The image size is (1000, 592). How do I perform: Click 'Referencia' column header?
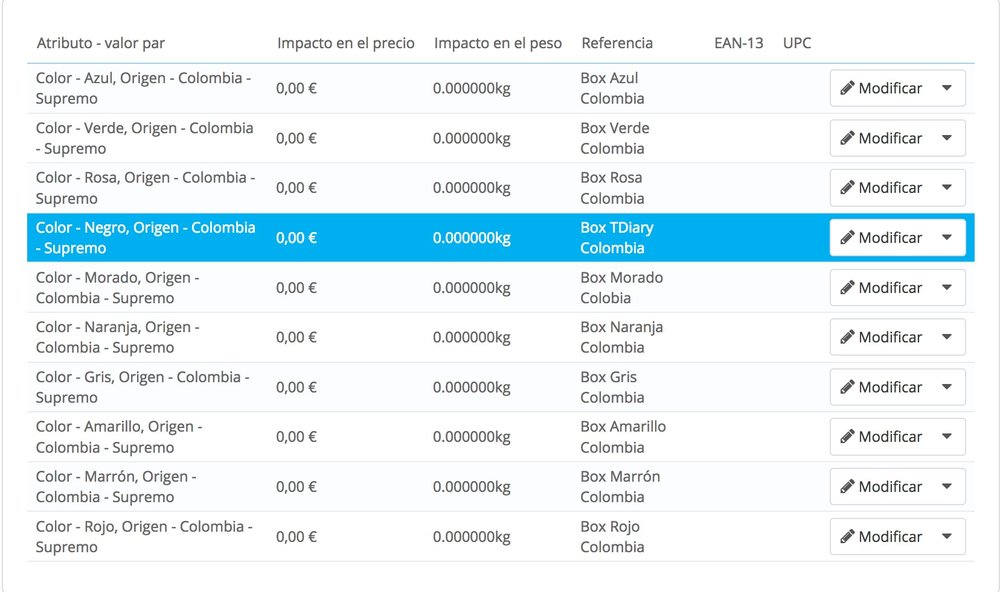pos(617,43)
